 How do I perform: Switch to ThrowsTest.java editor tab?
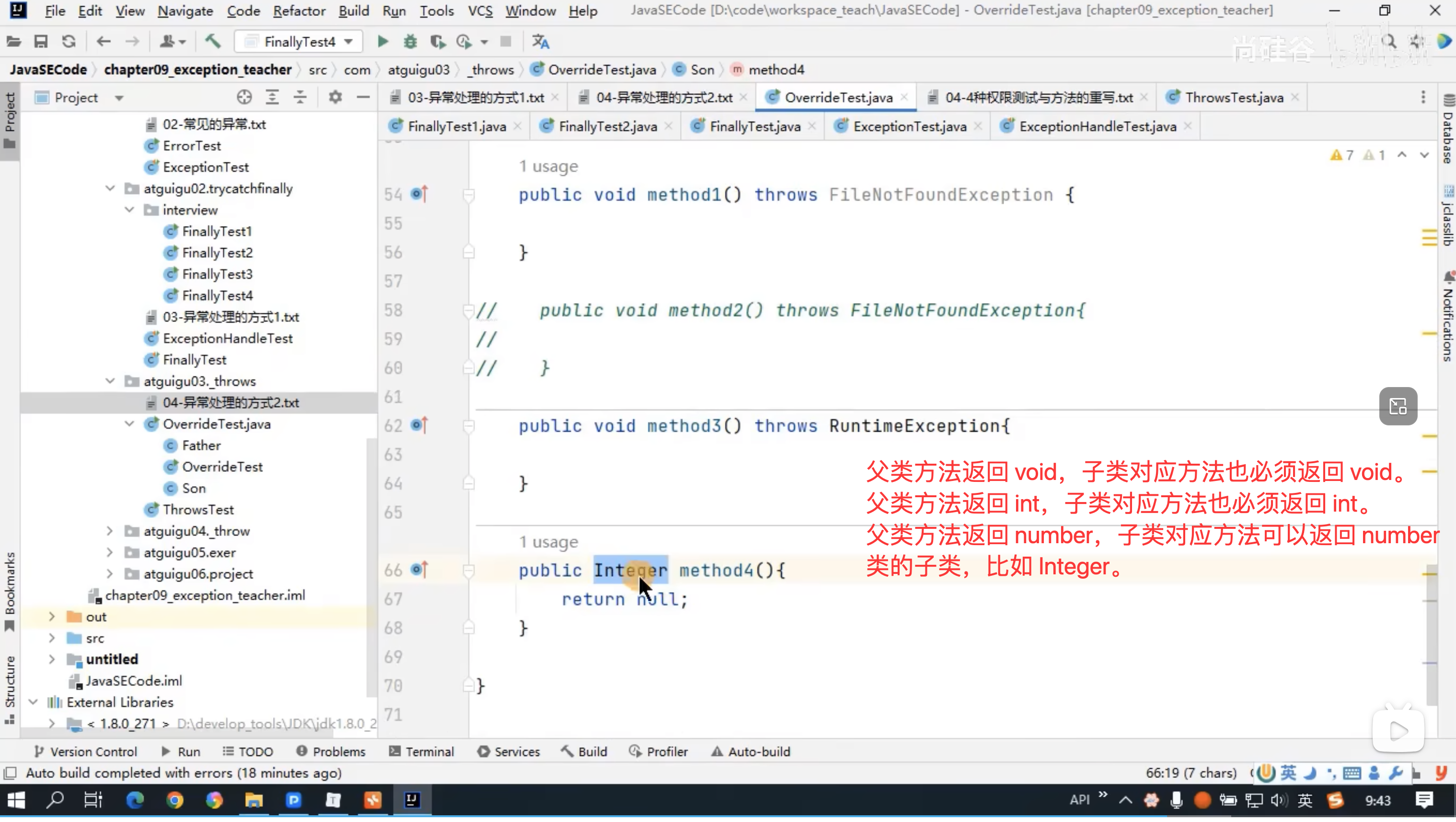pos(1234,98)
